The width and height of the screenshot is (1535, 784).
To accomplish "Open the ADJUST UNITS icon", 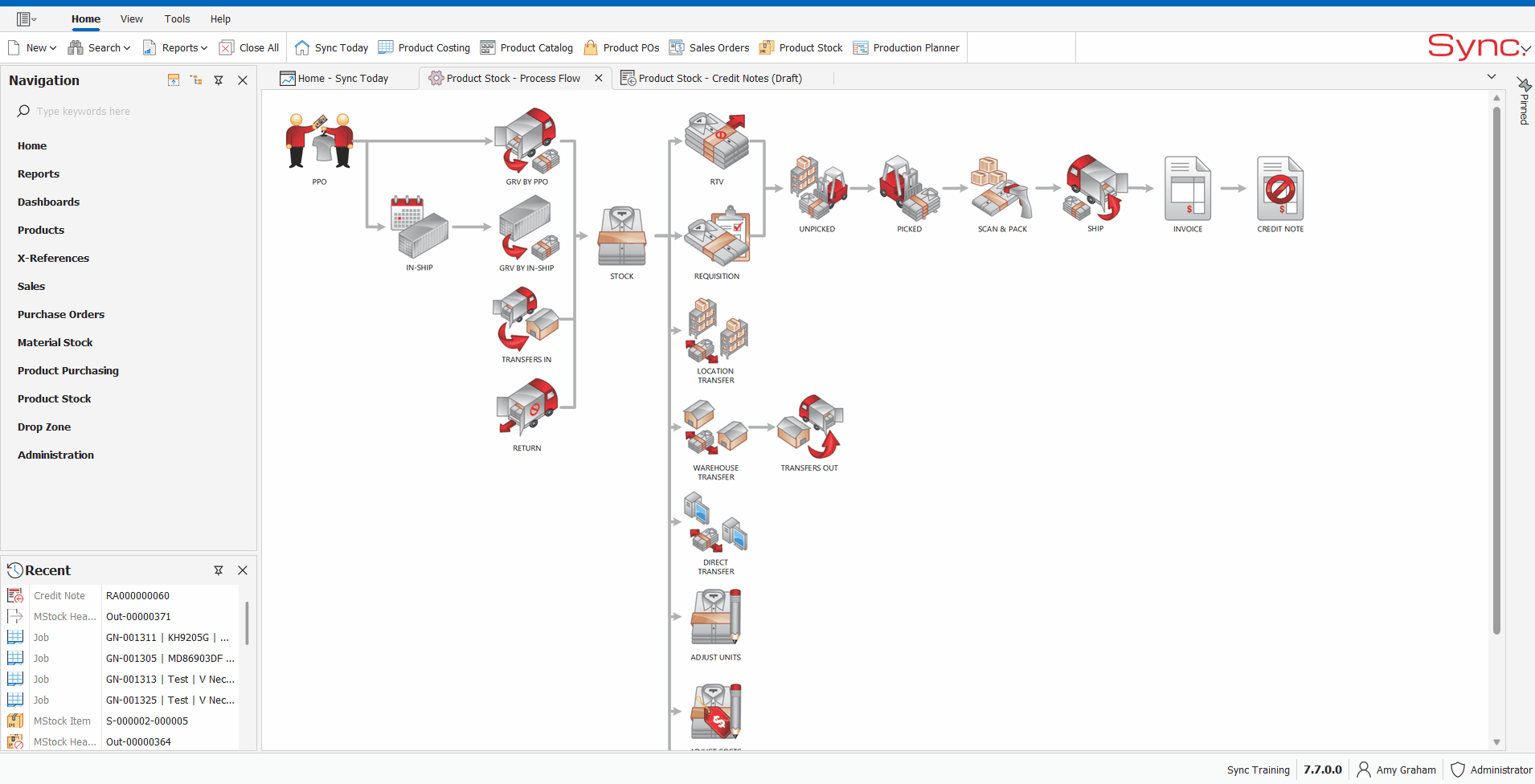I will [715, 617].
